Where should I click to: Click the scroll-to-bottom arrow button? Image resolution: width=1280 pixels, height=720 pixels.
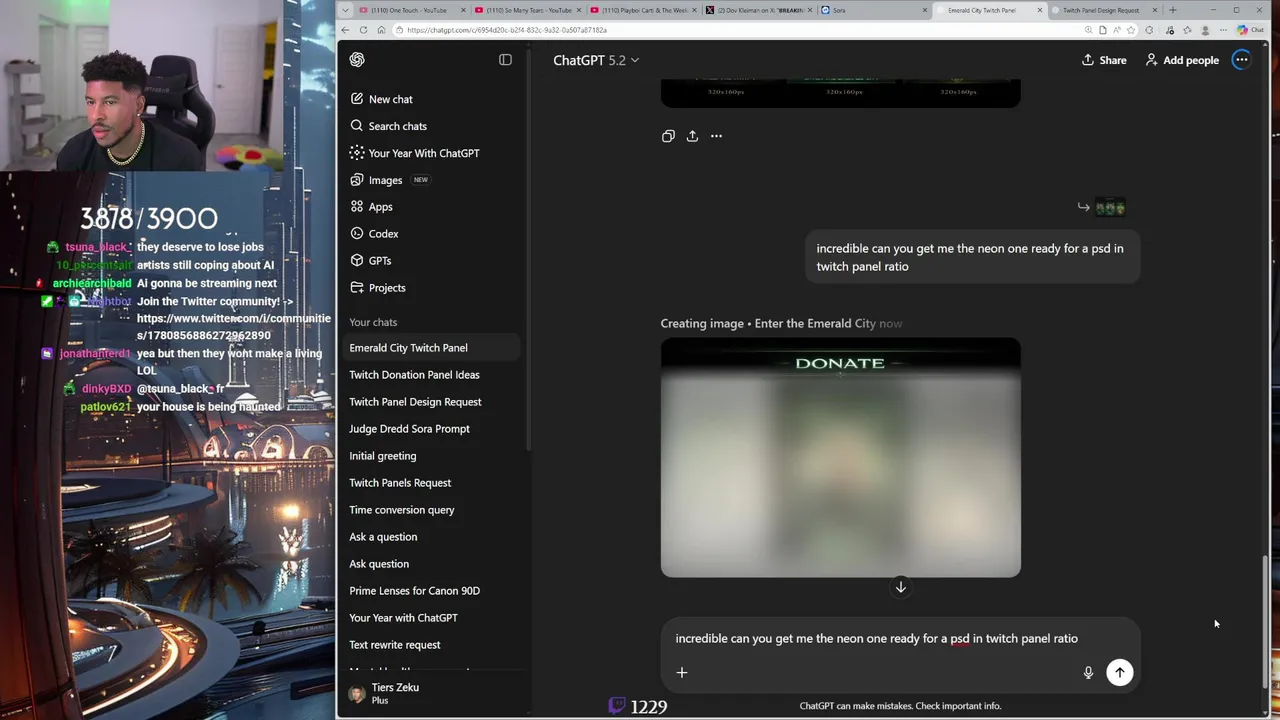pos(900,587)
